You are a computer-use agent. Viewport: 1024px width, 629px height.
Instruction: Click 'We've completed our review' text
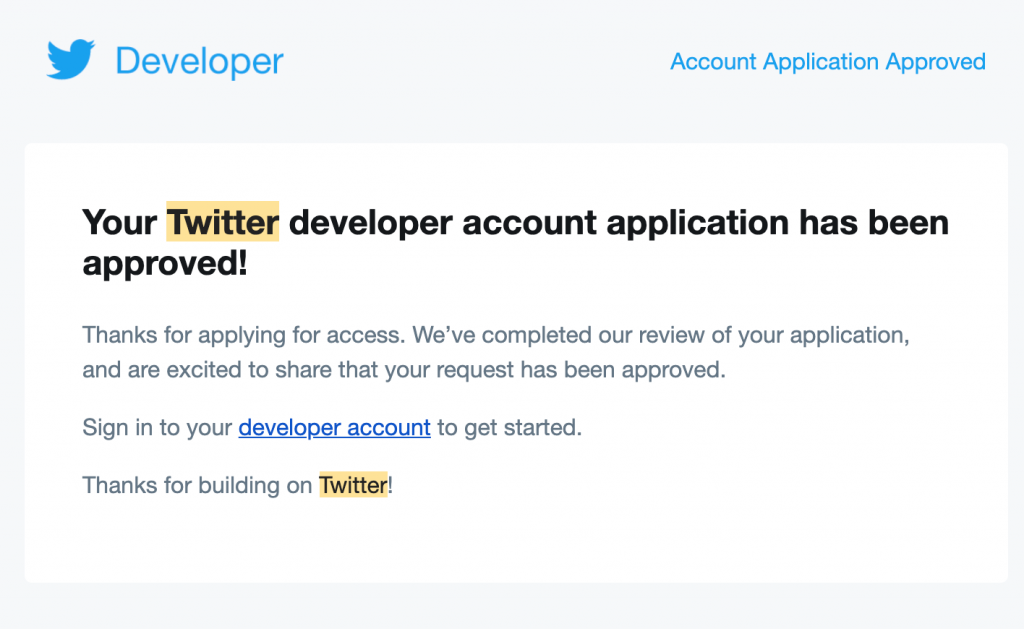tap(558, 335)
